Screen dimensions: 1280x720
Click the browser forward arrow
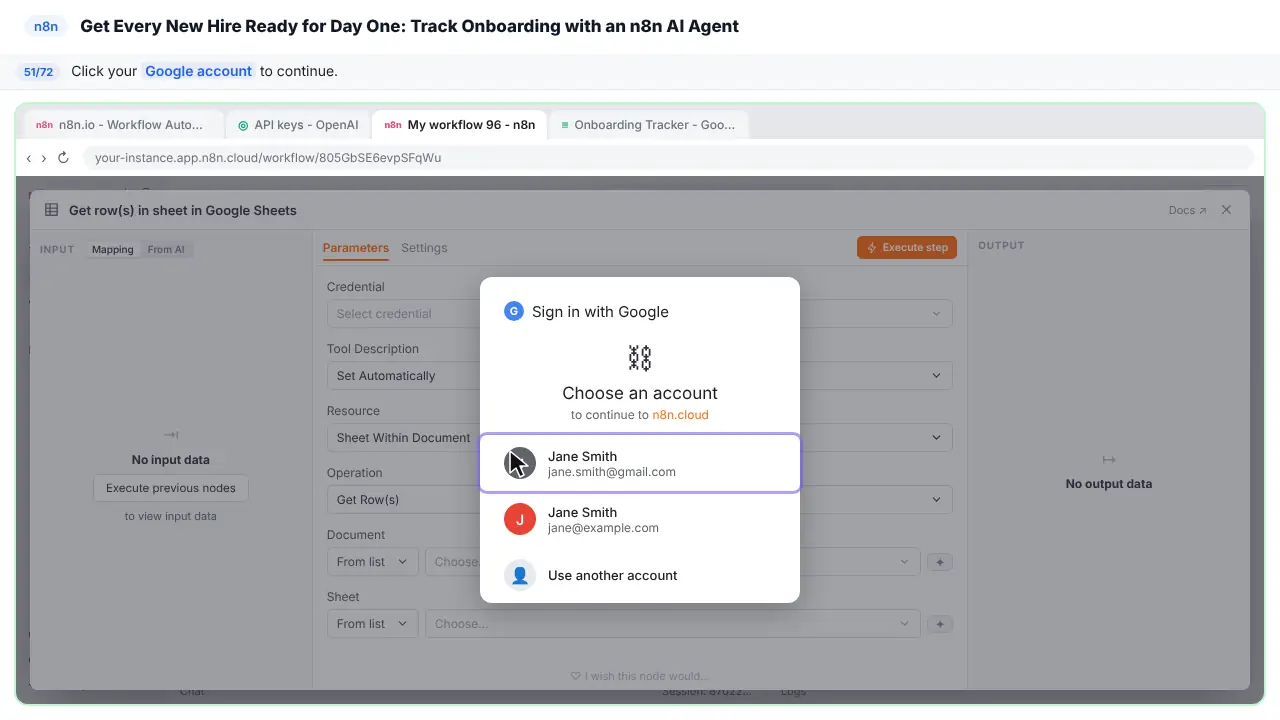coord(43,158)
